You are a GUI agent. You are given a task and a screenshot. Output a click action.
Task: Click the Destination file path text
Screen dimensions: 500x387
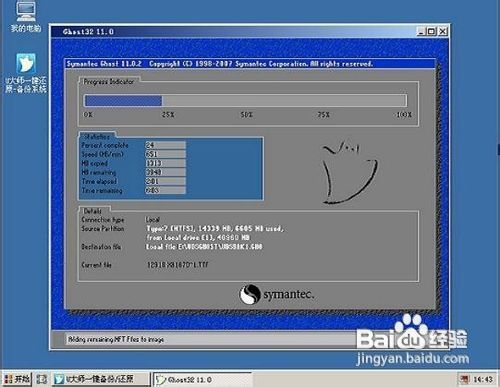[204, 247]
